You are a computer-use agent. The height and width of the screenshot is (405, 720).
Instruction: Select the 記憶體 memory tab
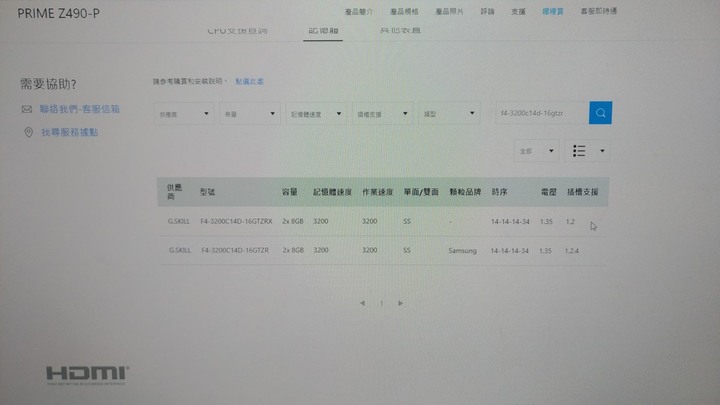click(x=323, y=31)
